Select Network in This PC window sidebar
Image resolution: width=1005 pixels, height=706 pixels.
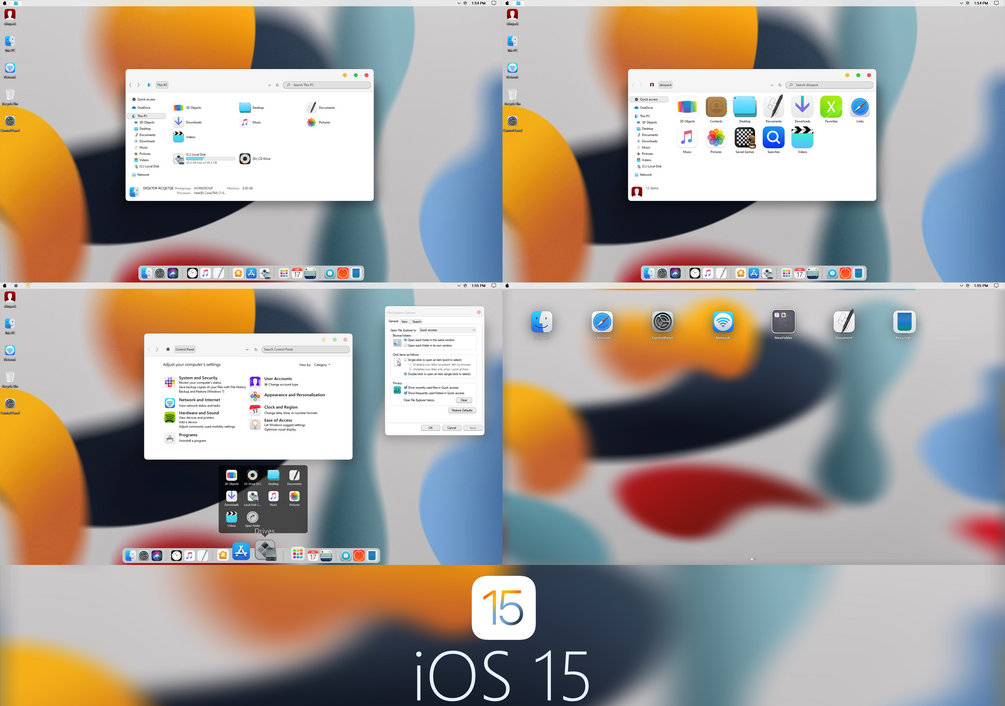point(141,174)
